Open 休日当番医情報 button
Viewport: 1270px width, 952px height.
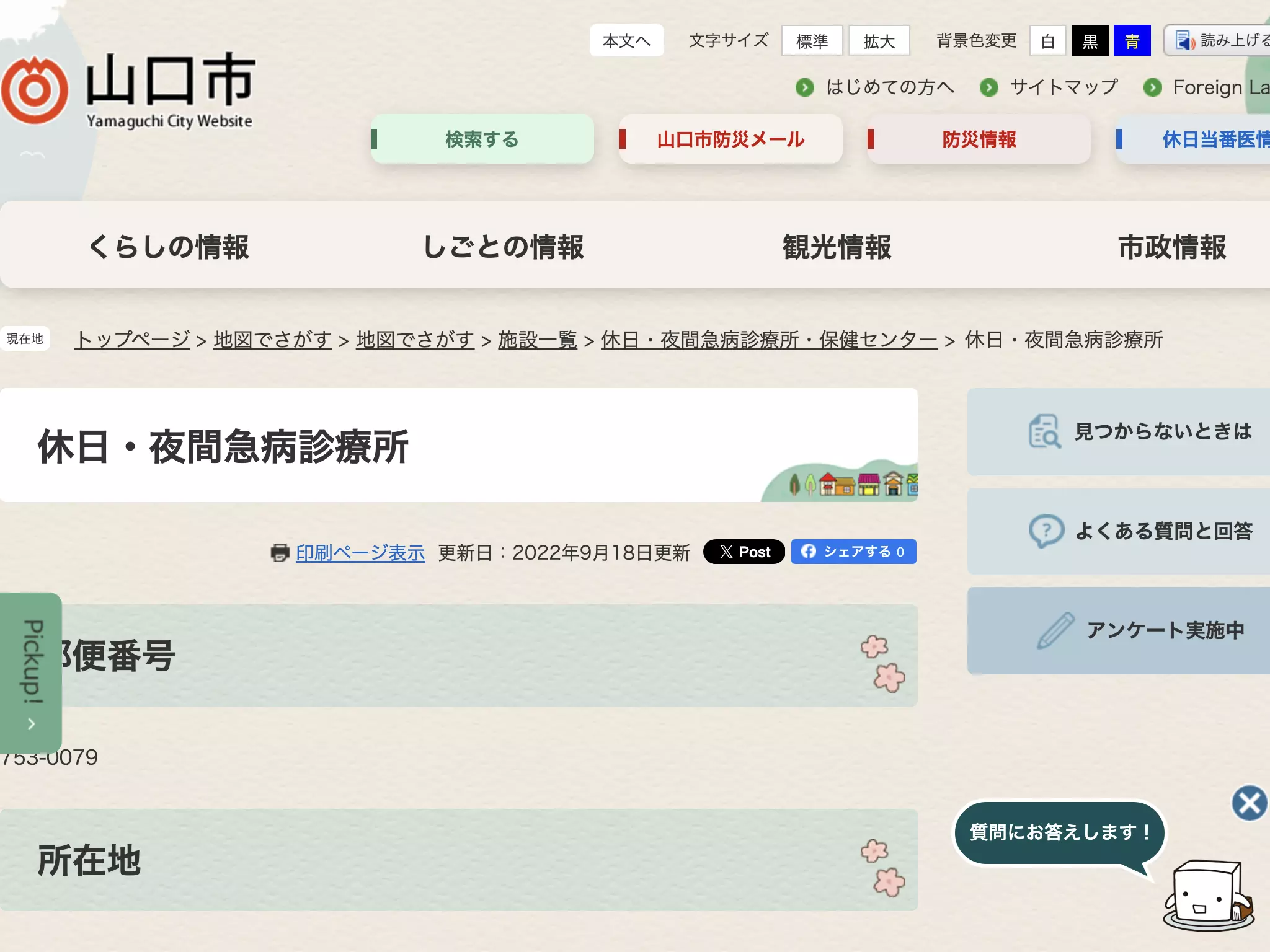click(x=1193, y=139)
